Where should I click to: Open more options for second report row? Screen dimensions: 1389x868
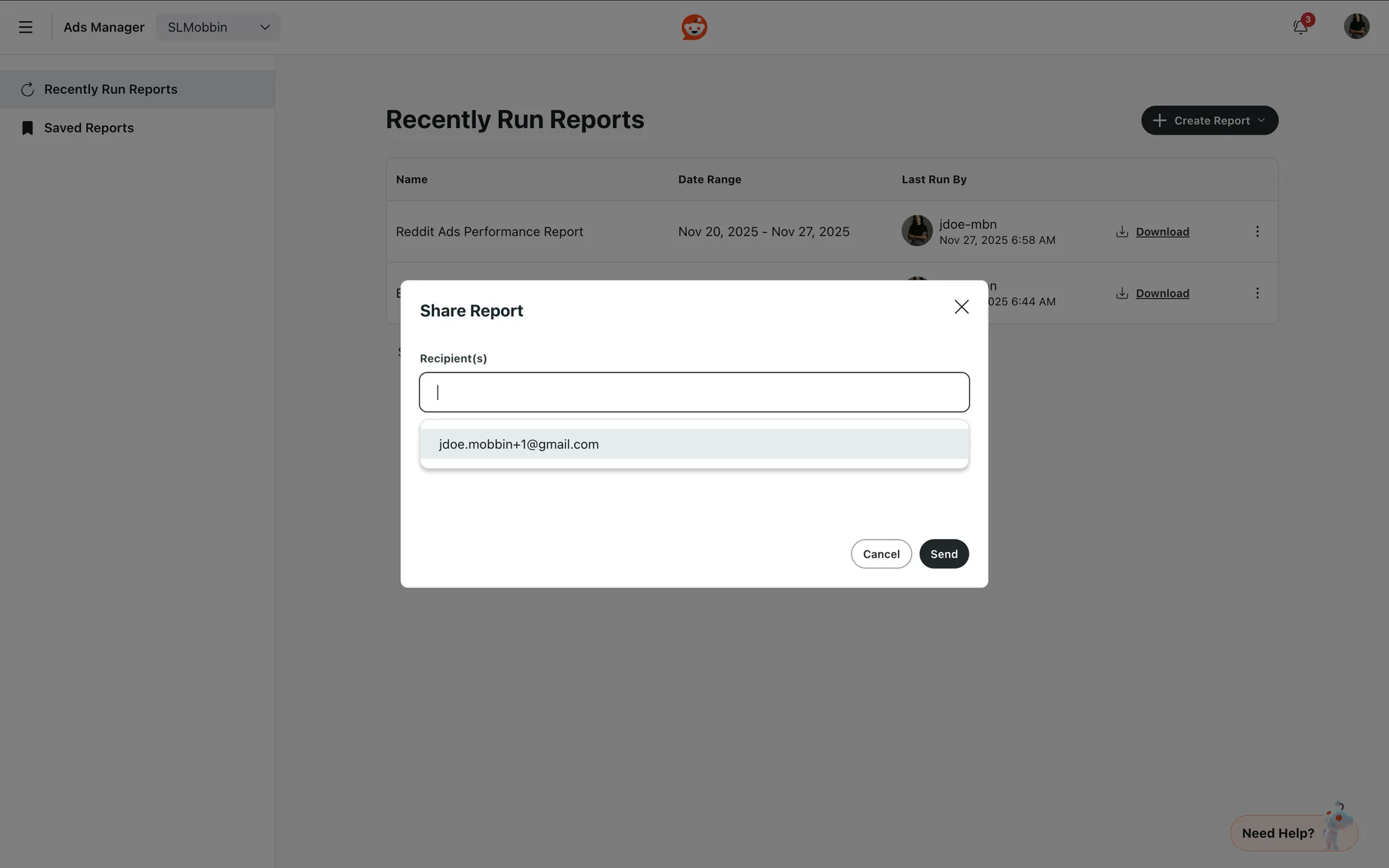click(x=1257, y=294)
